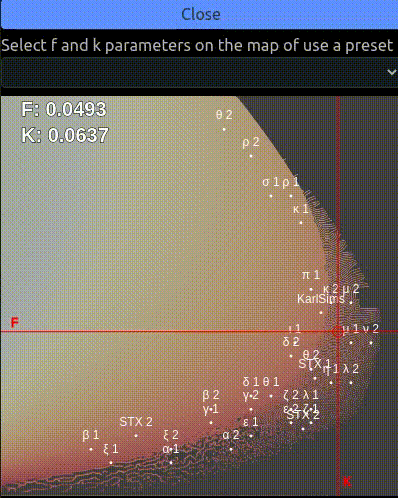Click the K: 0.0637 value readout
The image size is (398, 498).
[x=65, y=135]
